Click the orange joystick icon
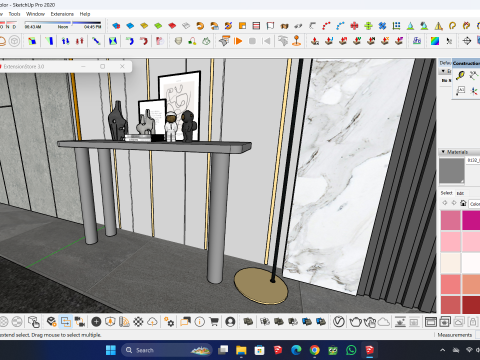480x360 pixels. point(296,41)
